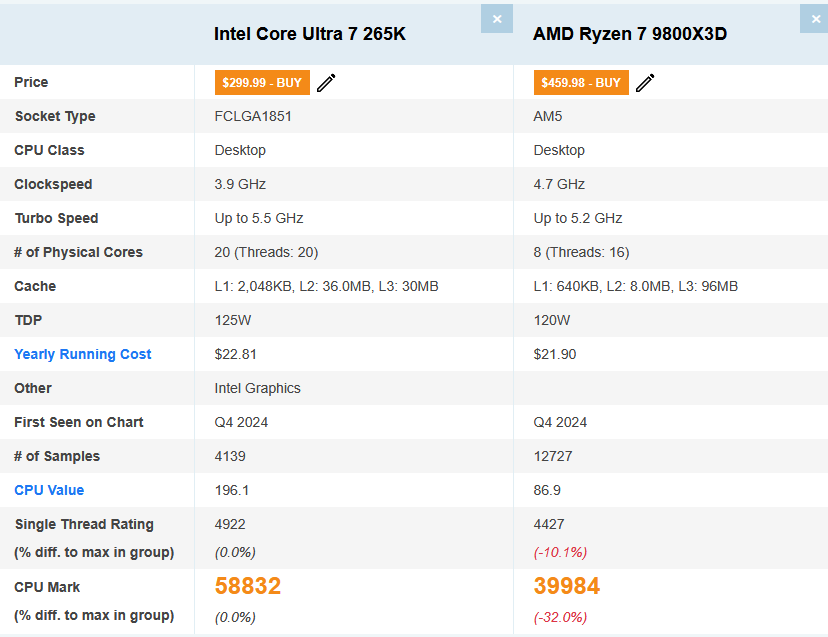Click the Single Thread Rating label

[x=84, y=524]
